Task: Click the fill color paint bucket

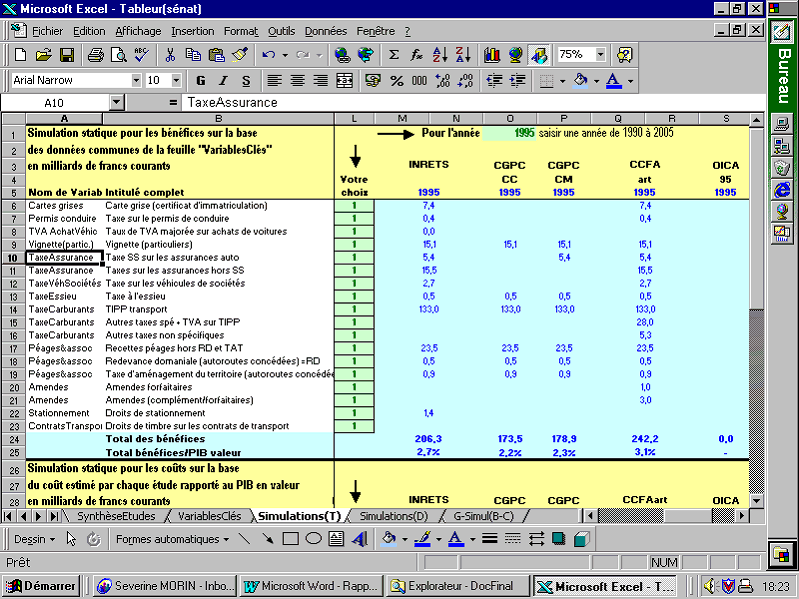Action: tap(580, 80)
